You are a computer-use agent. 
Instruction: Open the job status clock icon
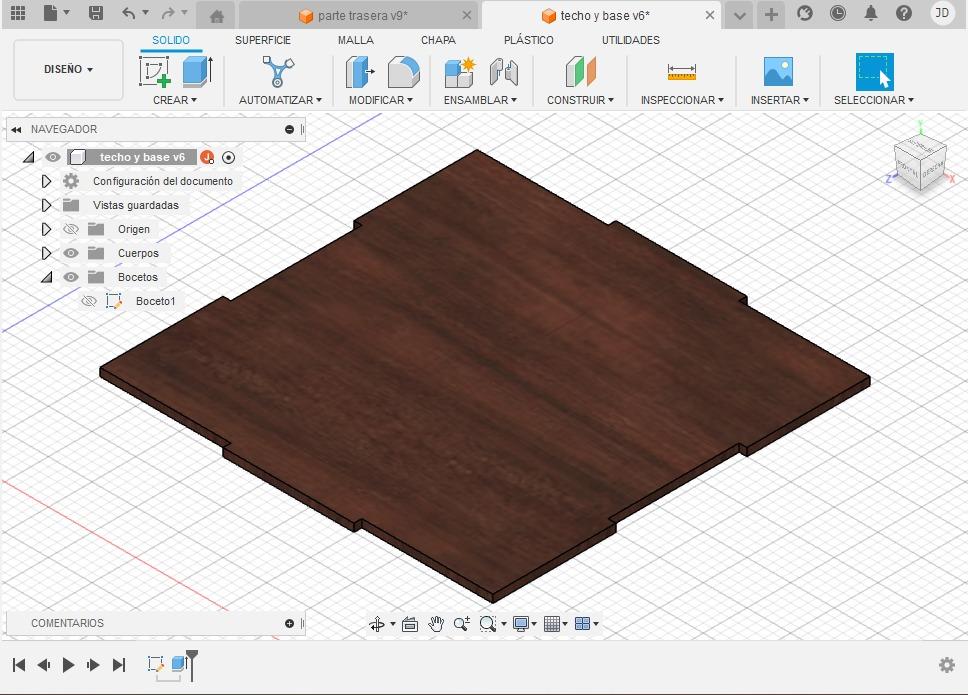[x=838, y=13]
